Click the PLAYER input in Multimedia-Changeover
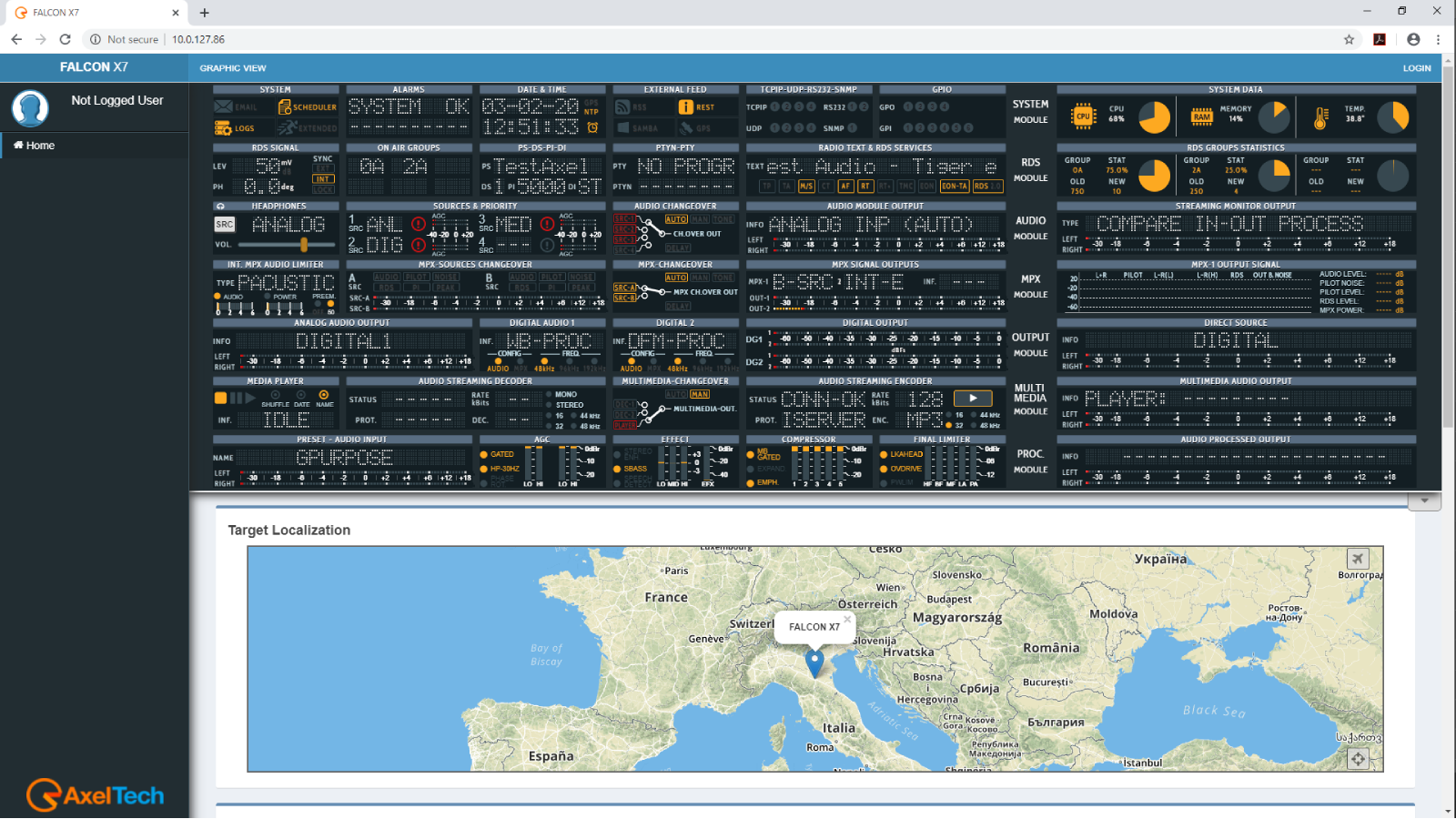This screenshot has height=819, width=1456. (624, 425)
